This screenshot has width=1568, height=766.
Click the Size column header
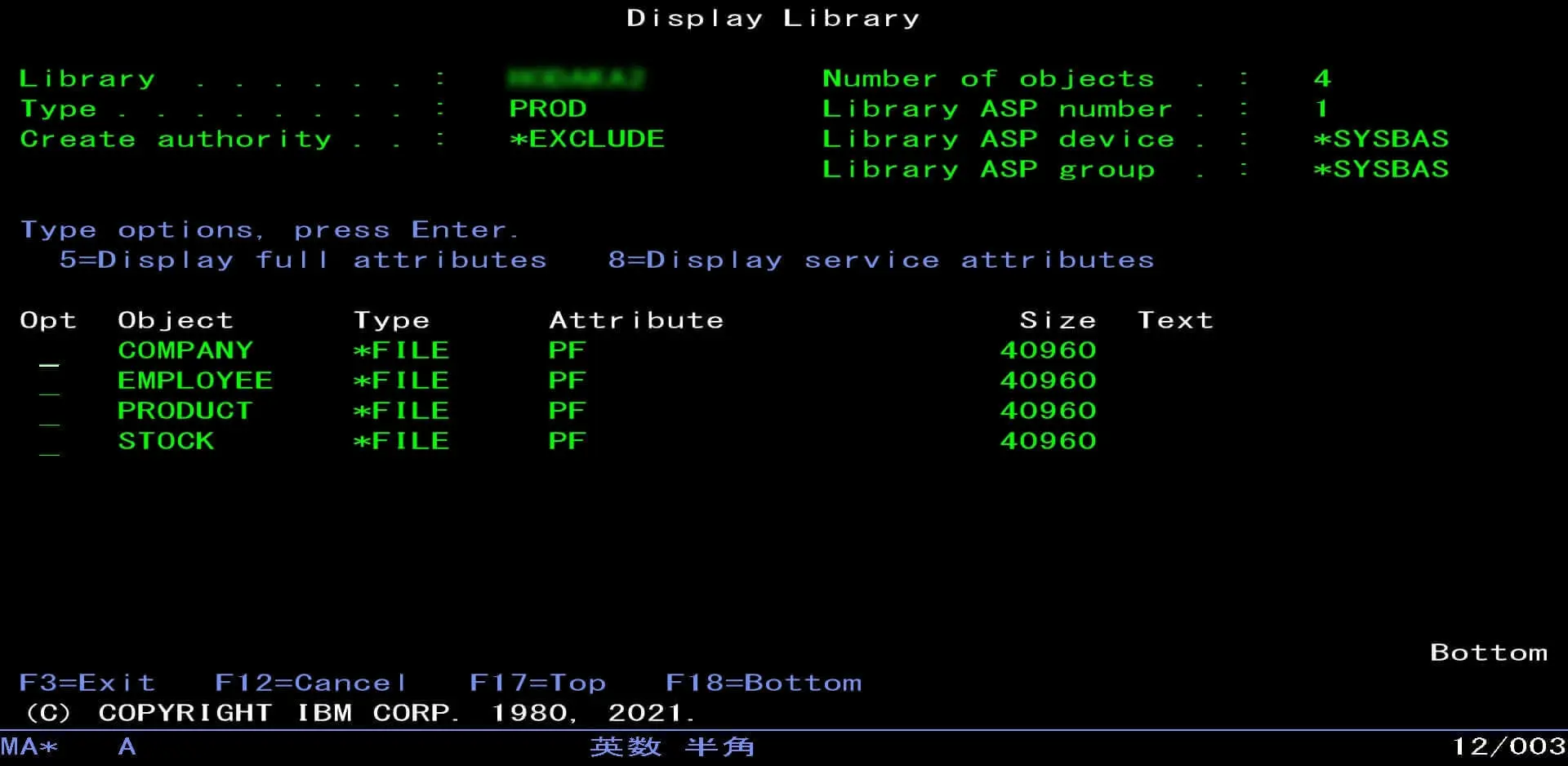tap(1058, 320)
